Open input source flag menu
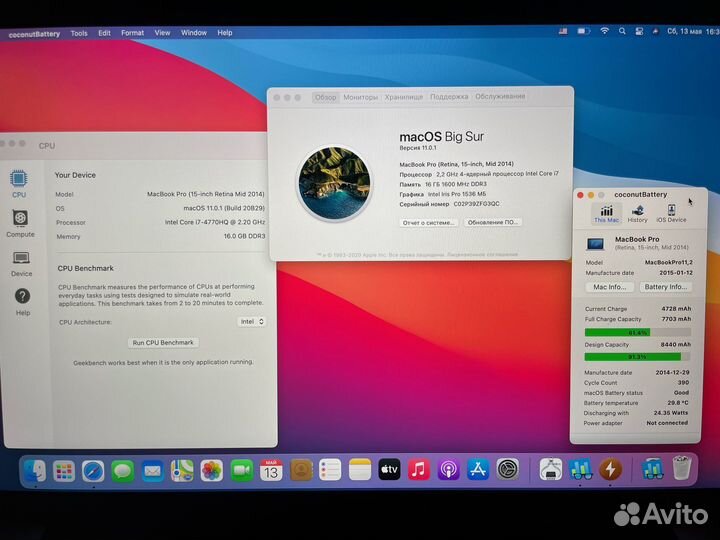Viewport: 720px width, 540px height. click(x=563, y=31)
